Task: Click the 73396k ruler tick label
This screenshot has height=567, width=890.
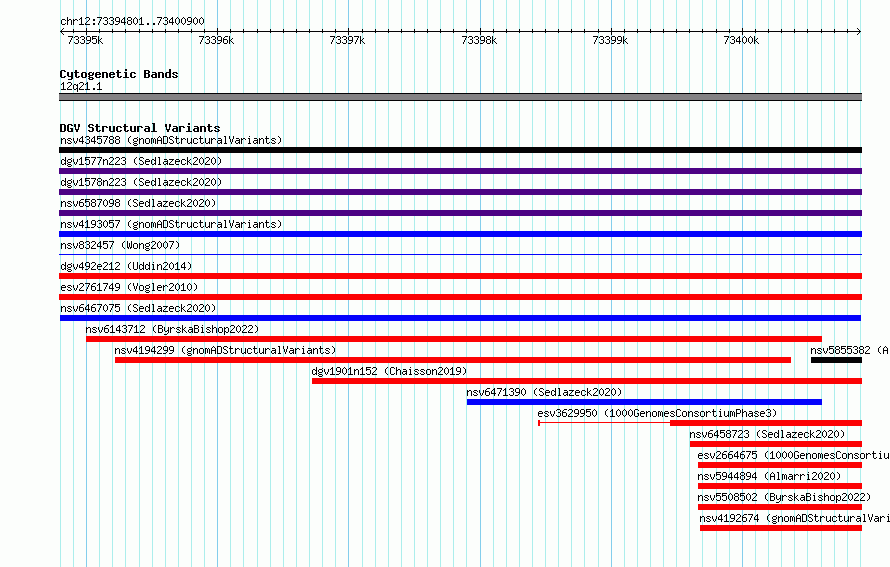Action: point(216,40)
